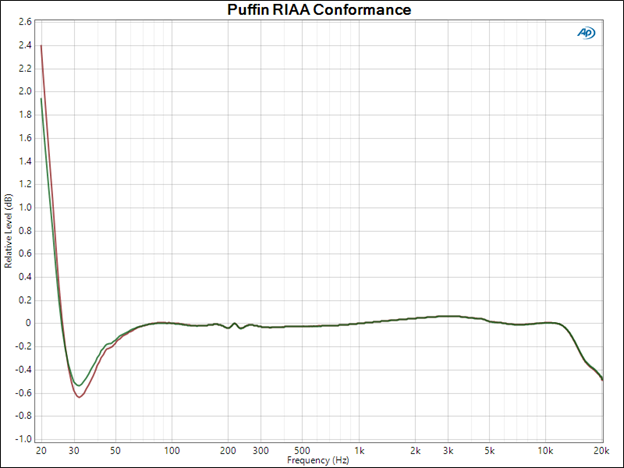Image resolution: width=624 pixels, height=468 pixels.
Task: Select the -0.2 Y-axis tick label
Action: click(x=23, y=347)
